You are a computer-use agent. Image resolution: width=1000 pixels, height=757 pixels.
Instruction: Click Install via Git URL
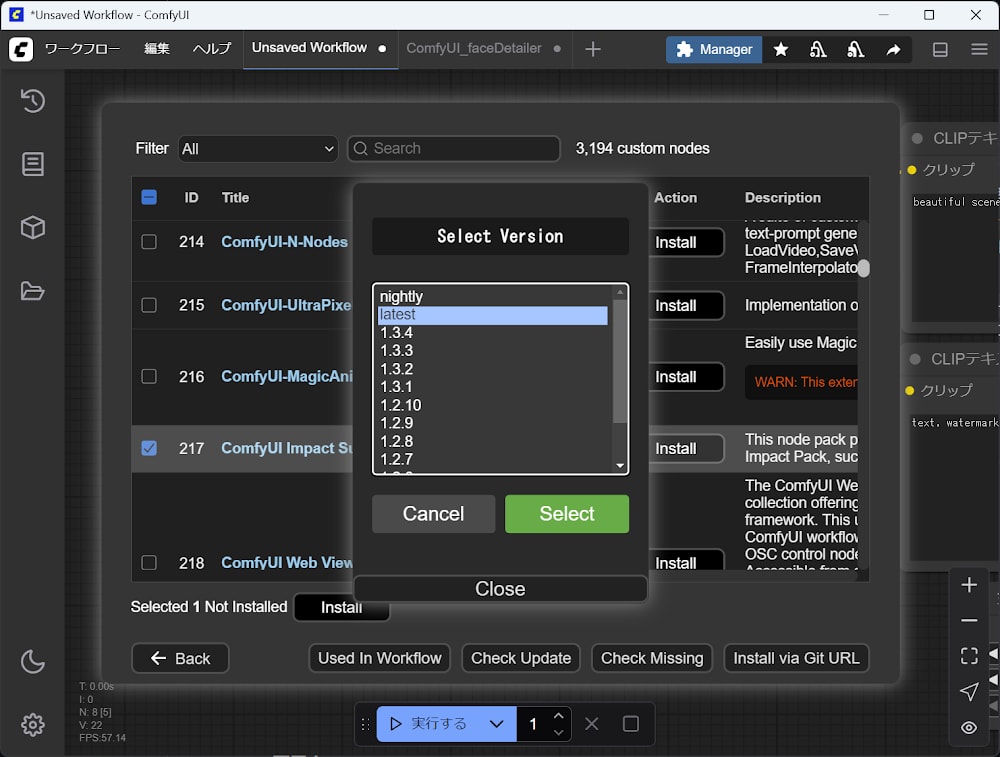click(796, 658)
